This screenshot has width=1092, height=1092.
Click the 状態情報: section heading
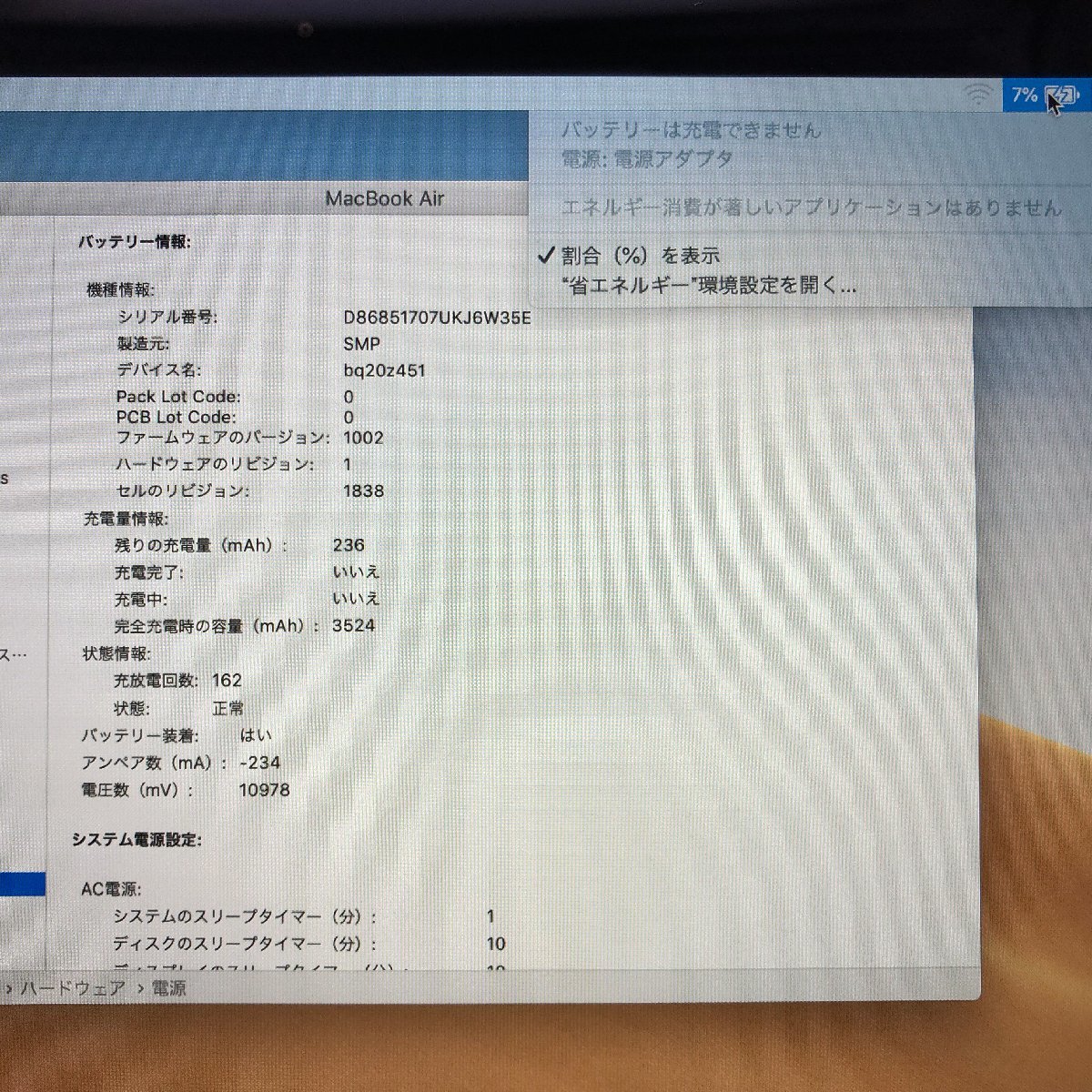pyautogui.click(x=116, y=653)
